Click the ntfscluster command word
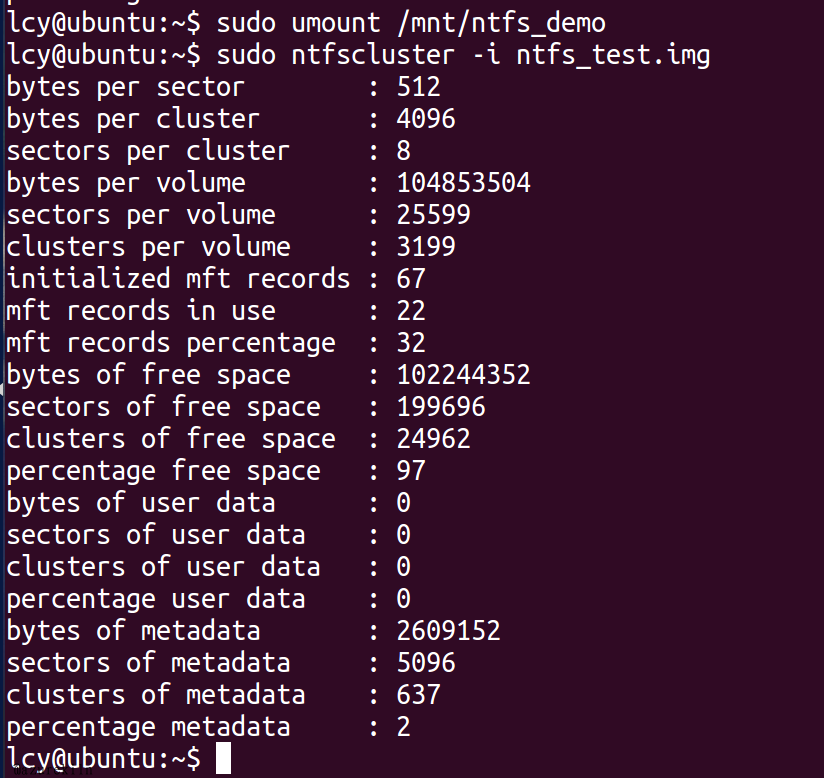Screen dimensions: 824x778 pos(373,56)
